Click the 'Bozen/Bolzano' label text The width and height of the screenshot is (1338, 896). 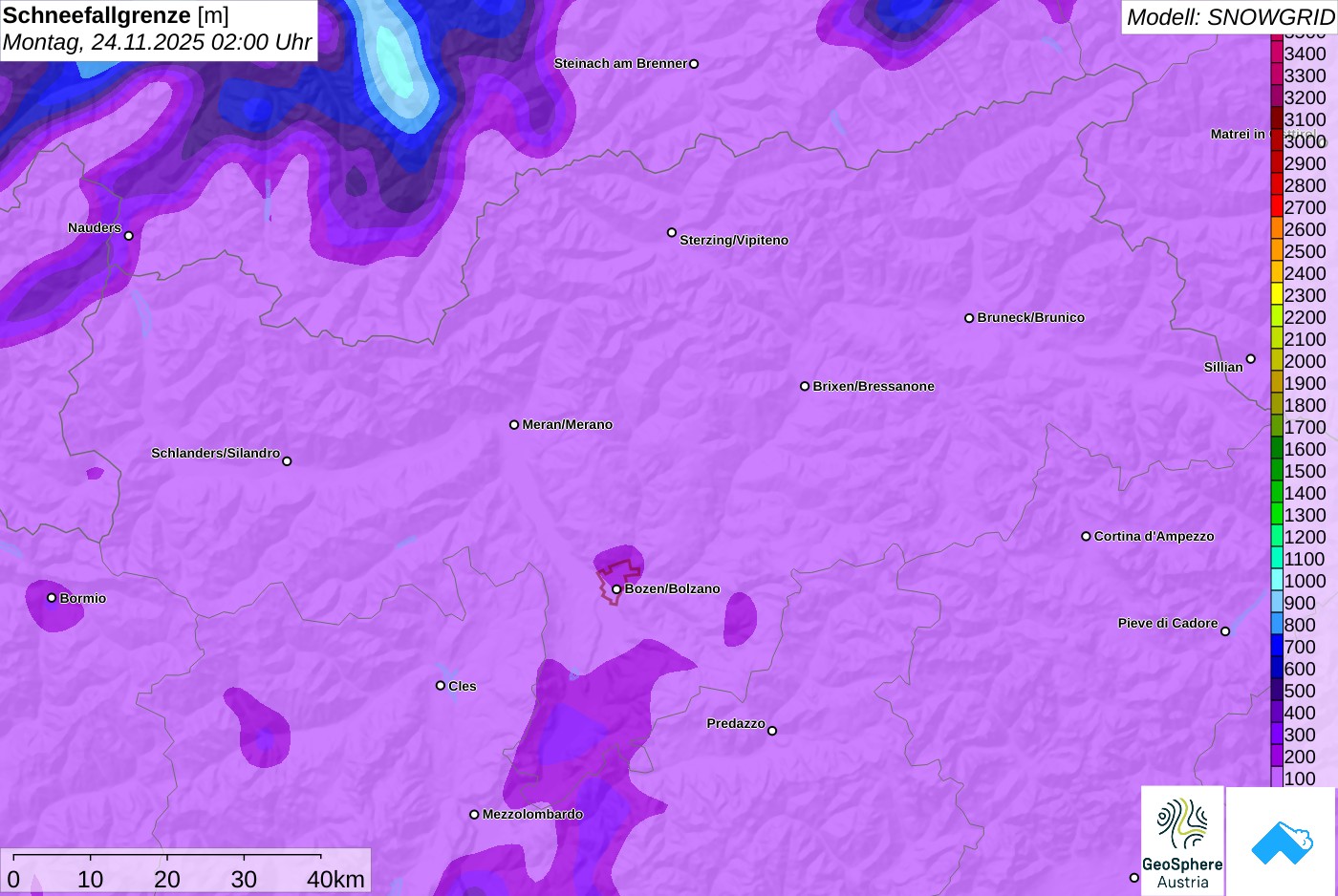click(673, 589)
